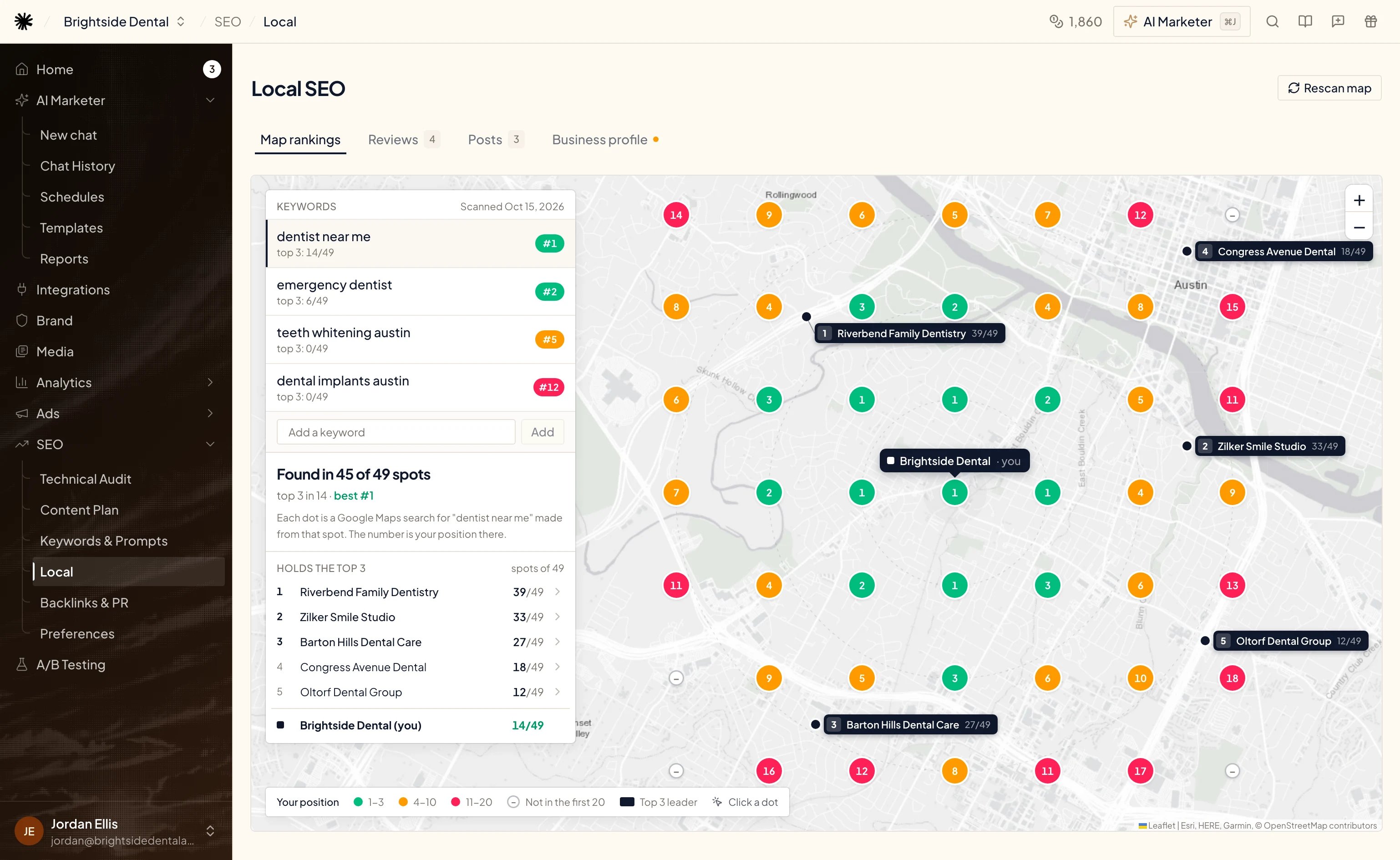Open AI Marketer header button
The image size is (1400, 860).
[x=1182, y=22]
